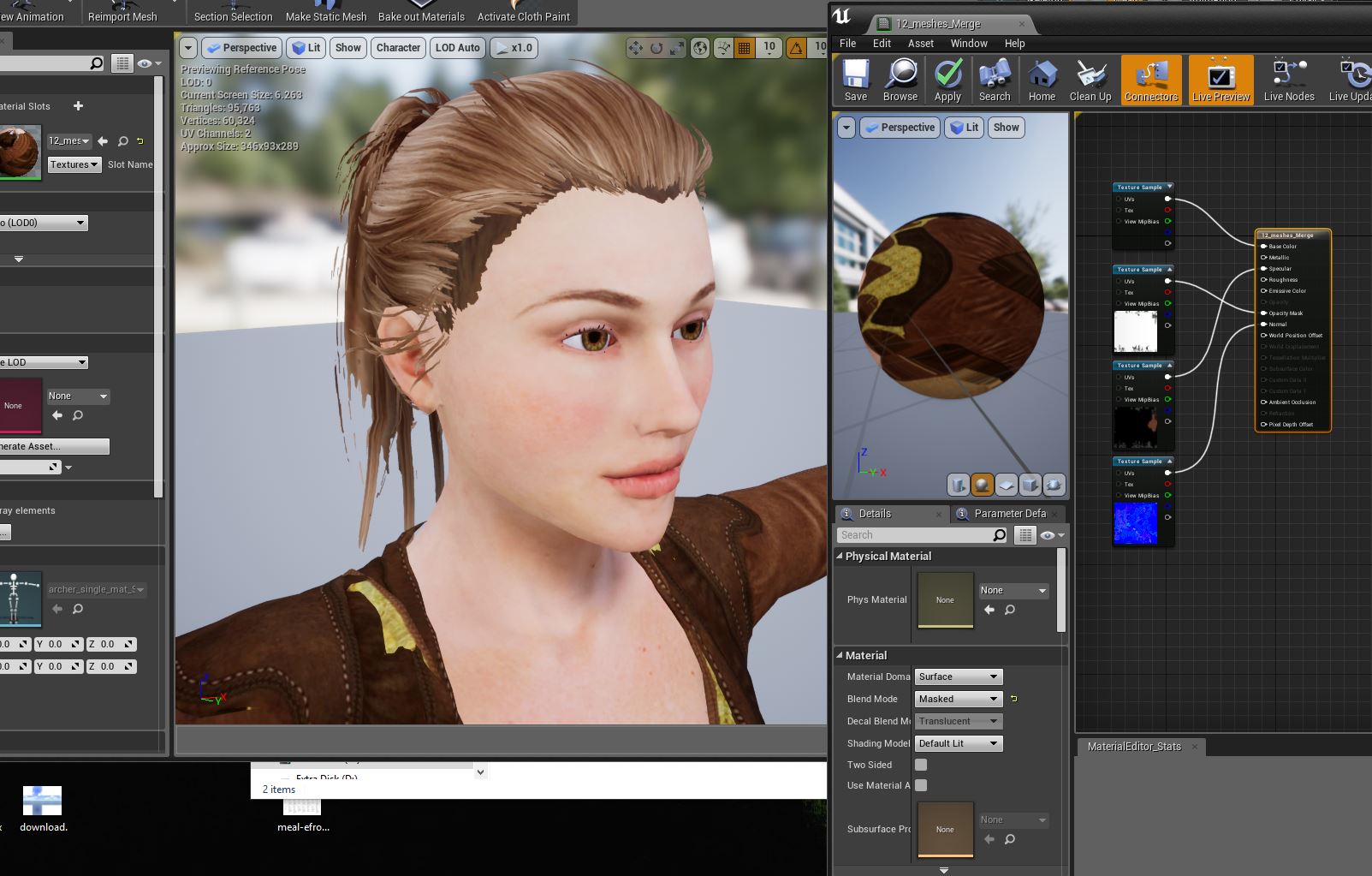Open the Window menu

969,43
